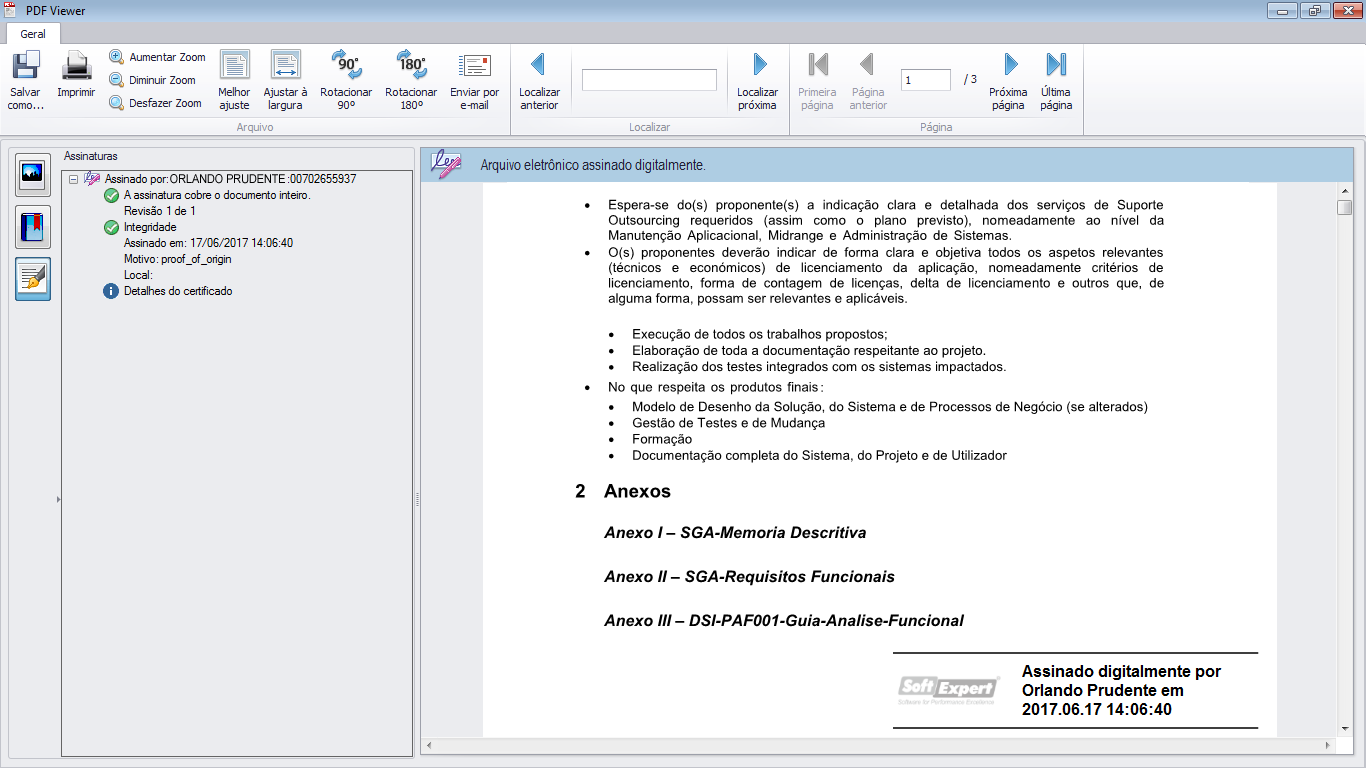This screenshot has width=1366, height=768.
Task: Rotate the page with Rotacionar 90º
Action: pyautogui.click(x=346, y=80)
